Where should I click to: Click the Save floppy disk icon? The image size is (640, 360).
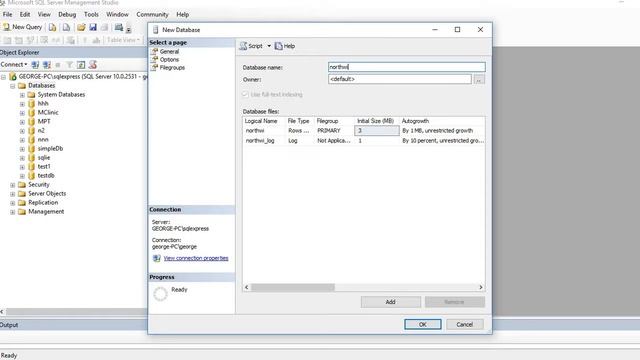[x=93, y=27]
